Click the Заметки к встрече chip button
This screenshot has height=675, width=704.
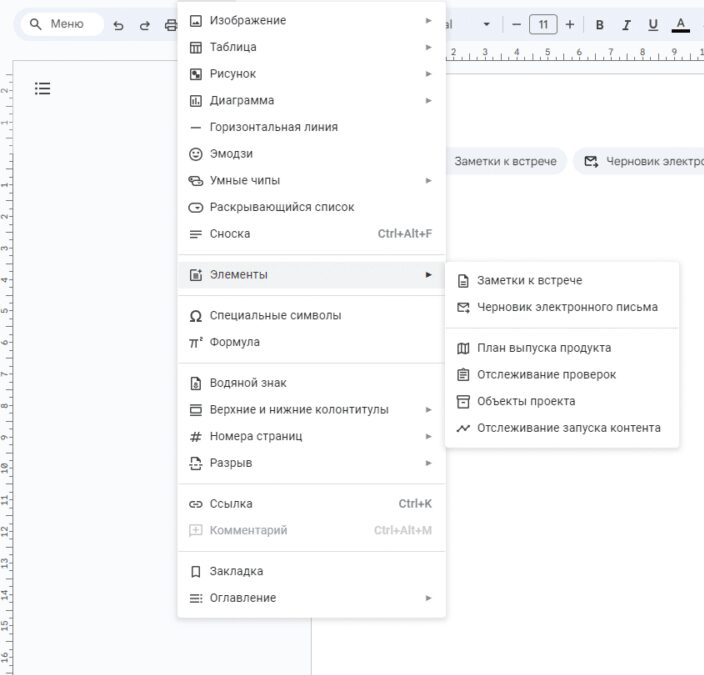504,161
